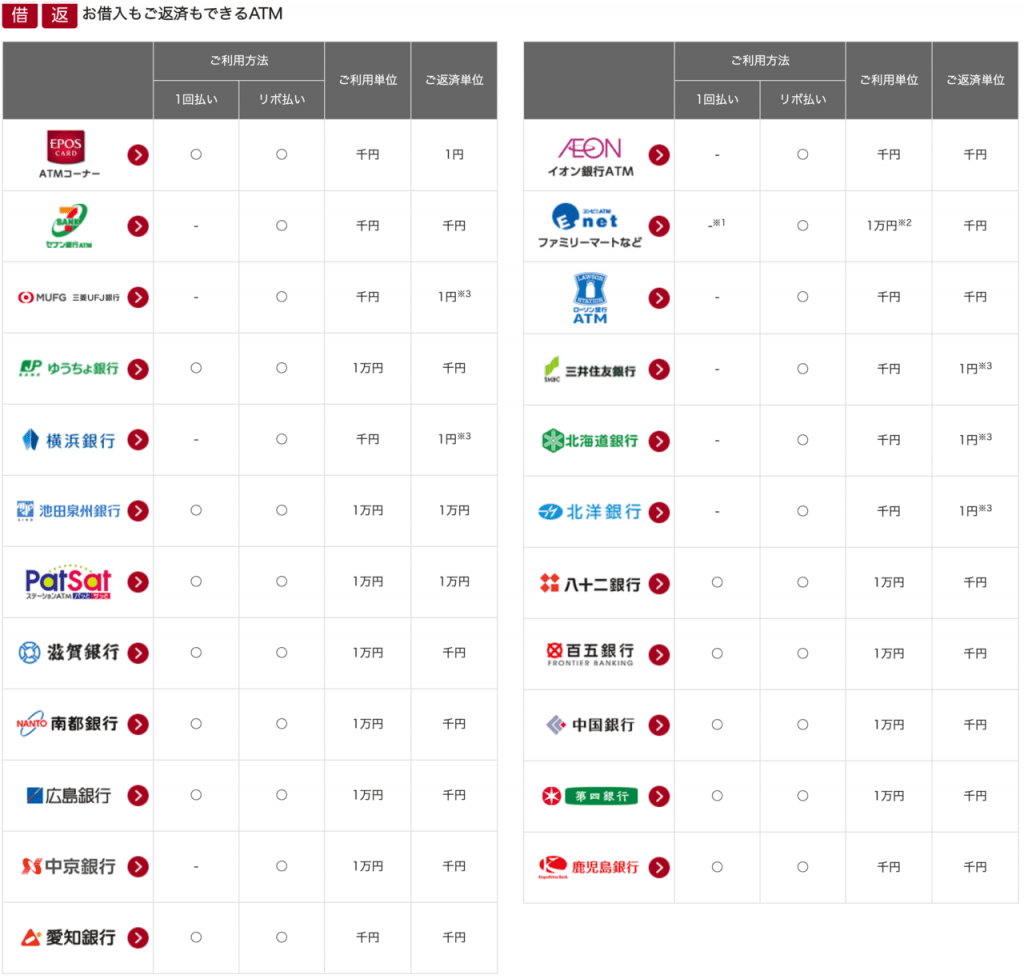Click the 第四銀行 green logo

click(589, 796)
